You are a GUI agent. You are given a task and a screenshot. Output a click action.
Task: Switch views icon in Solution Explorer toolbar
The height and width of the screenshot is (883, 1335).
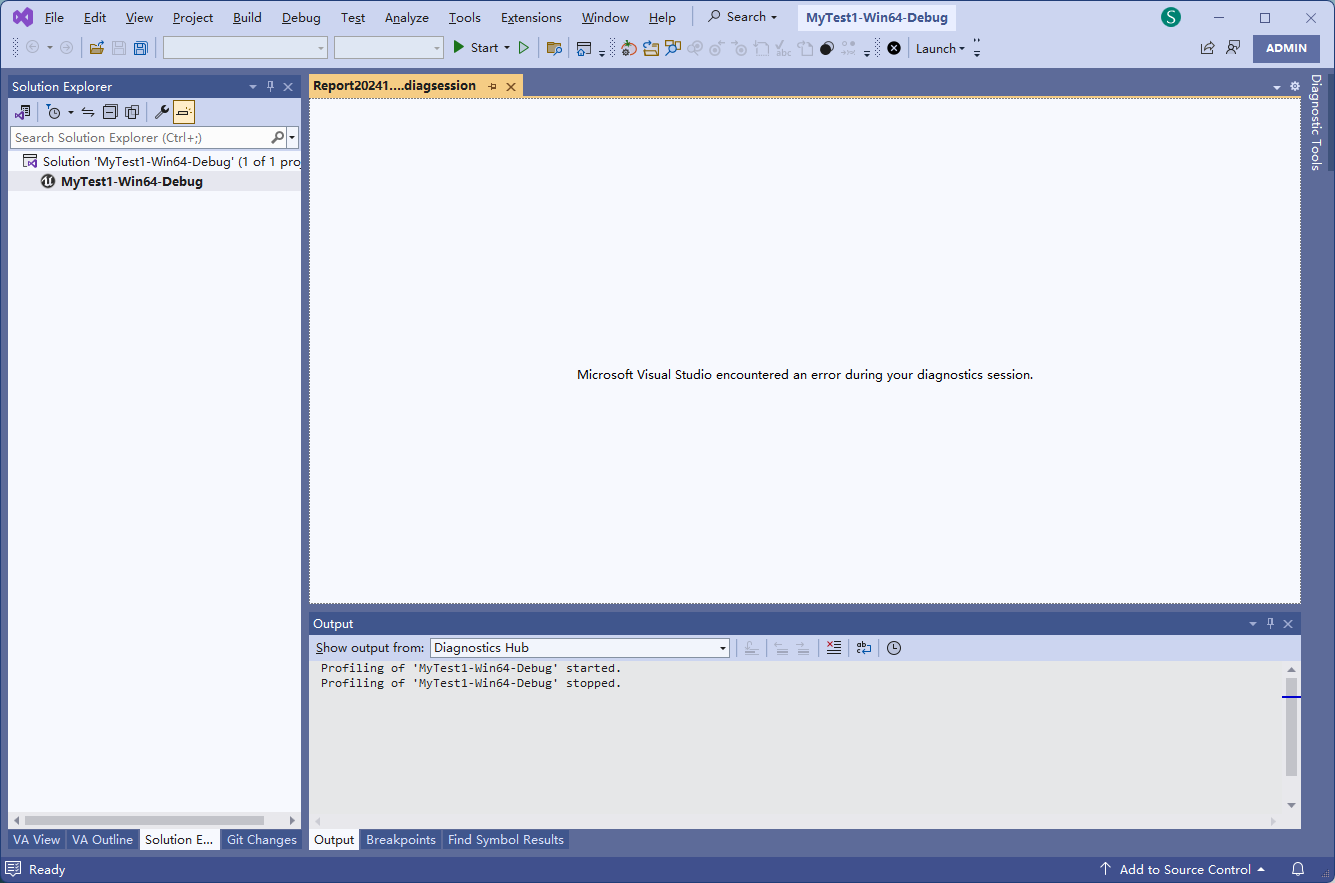pos(22,112)
